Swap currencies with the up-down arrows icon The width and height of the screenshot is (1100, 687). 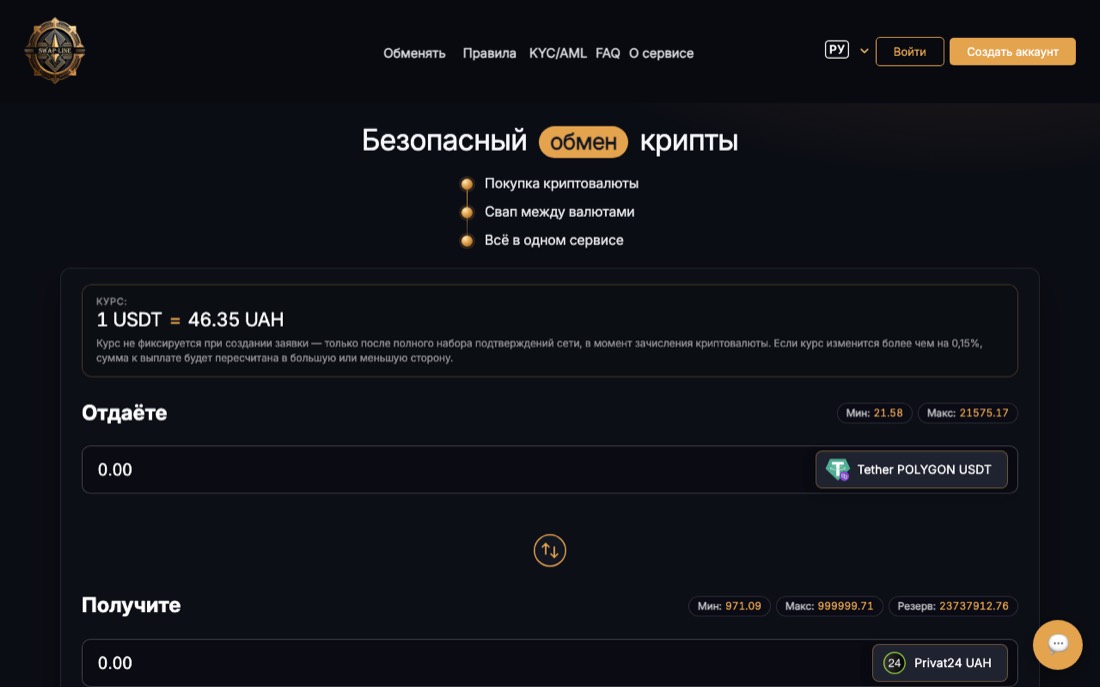549,550
